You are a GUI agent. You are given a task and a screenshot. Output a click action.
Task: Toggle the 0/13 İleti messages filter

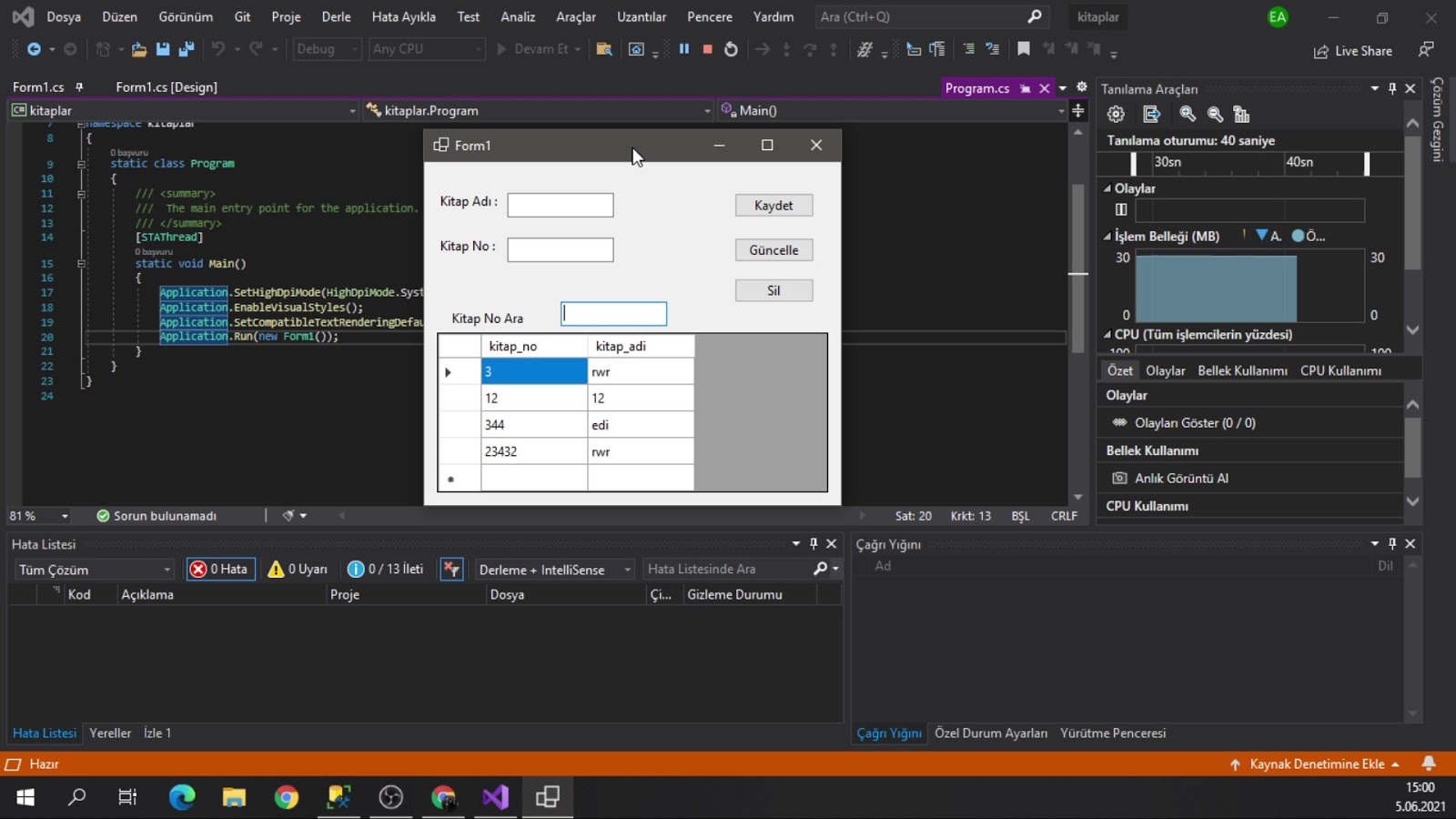(385, 568)
